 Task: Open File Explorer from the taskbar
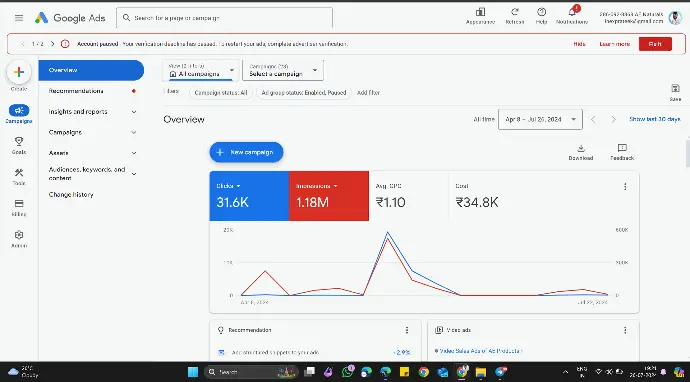(x=481, y=372)
